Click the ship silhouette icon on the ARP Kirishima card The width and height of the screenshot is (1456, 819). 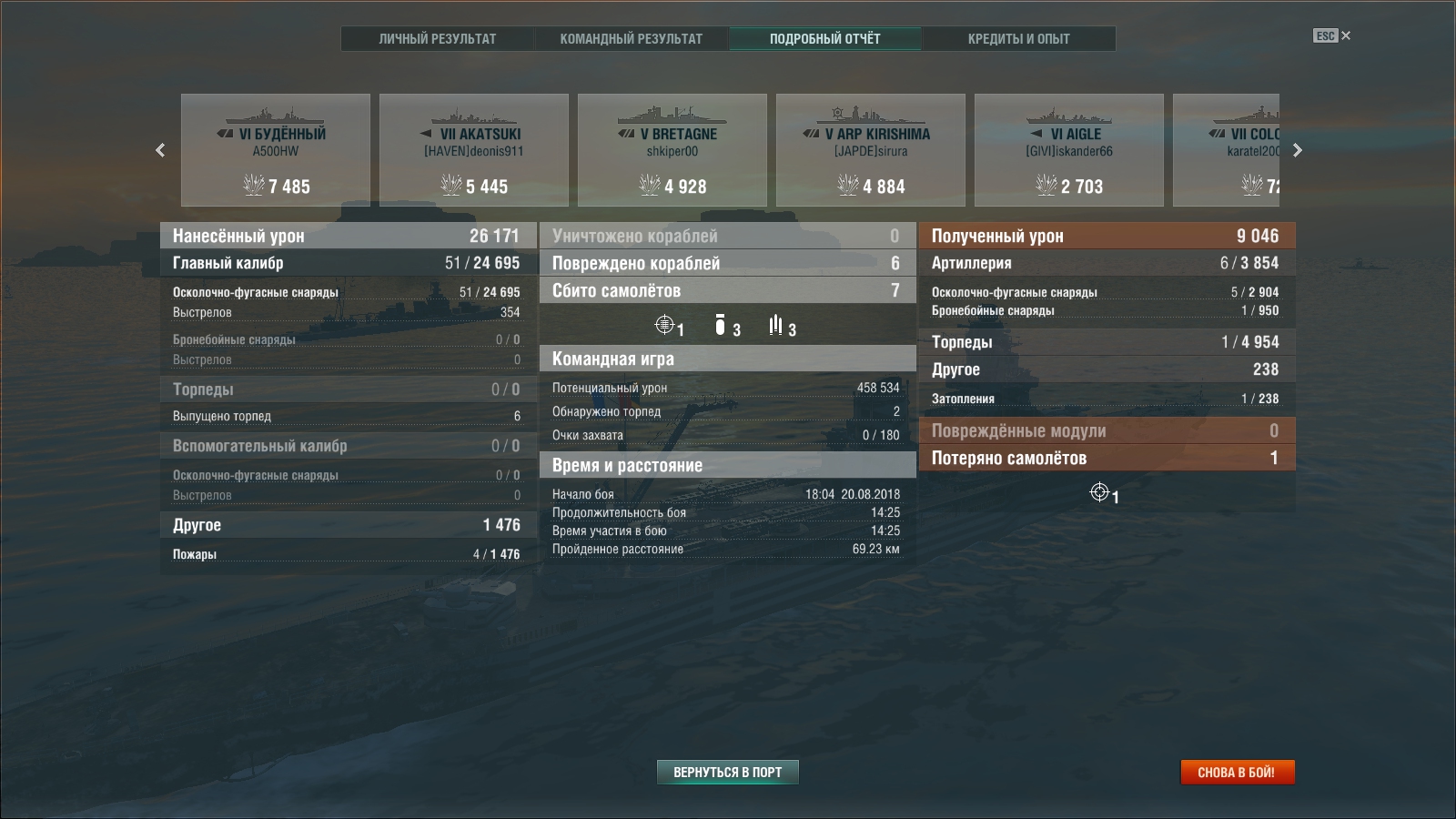(870, 115)
